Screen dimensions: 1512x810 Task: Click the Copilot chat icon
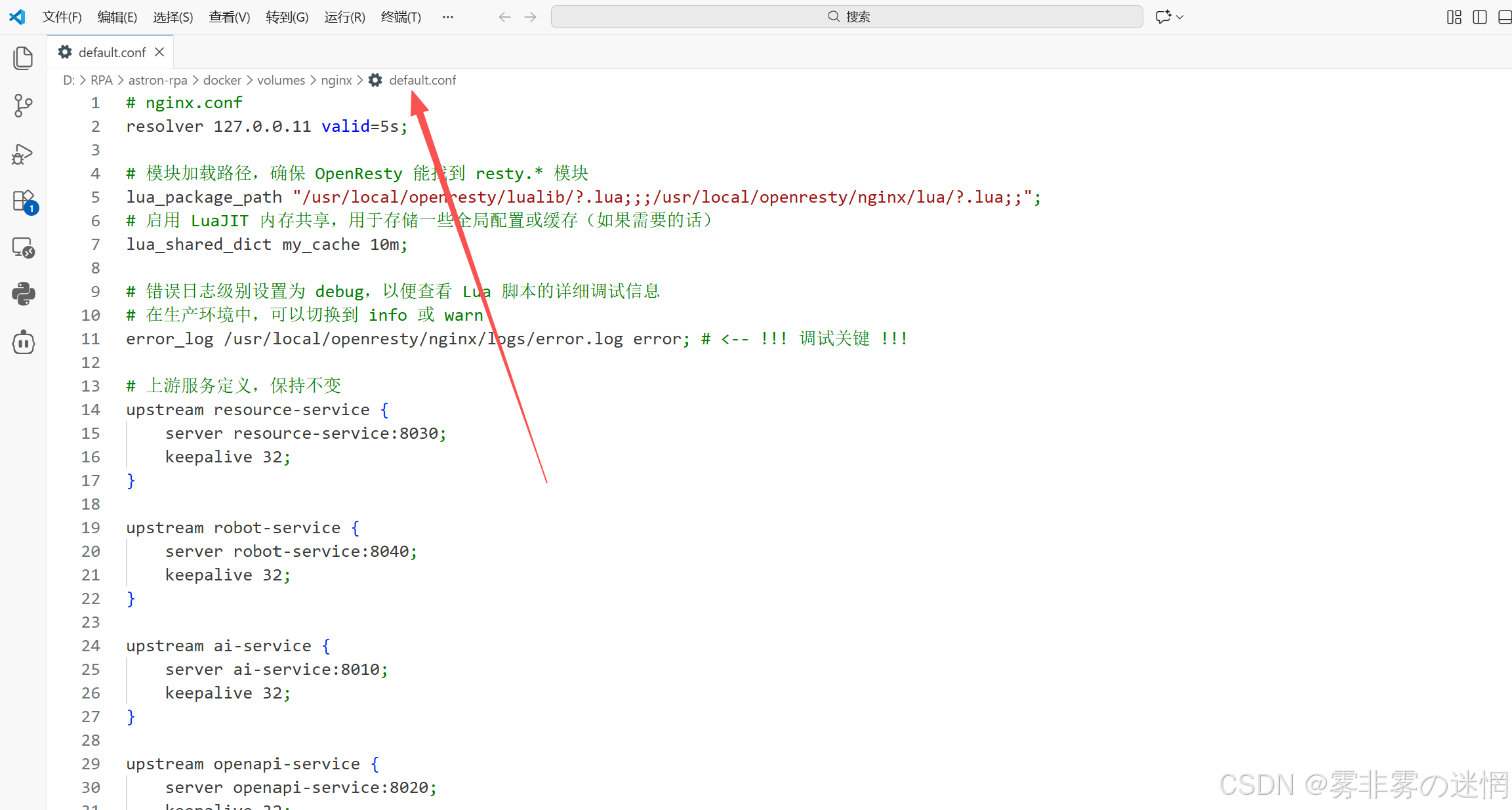click(1163, 17)
